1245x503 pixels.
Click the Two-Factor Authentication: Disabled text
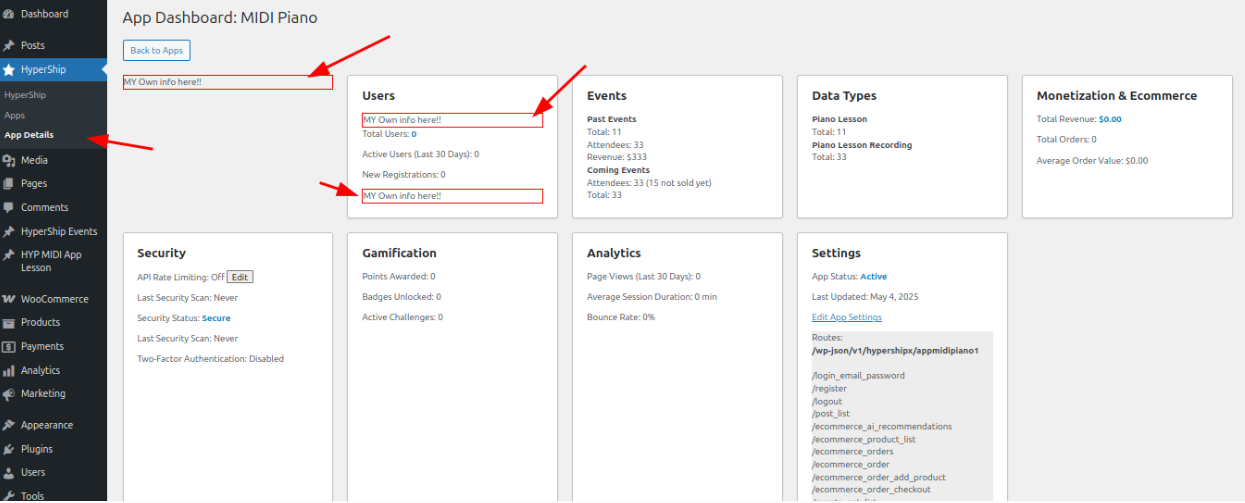pyautogui.click(x=211, y=359)
